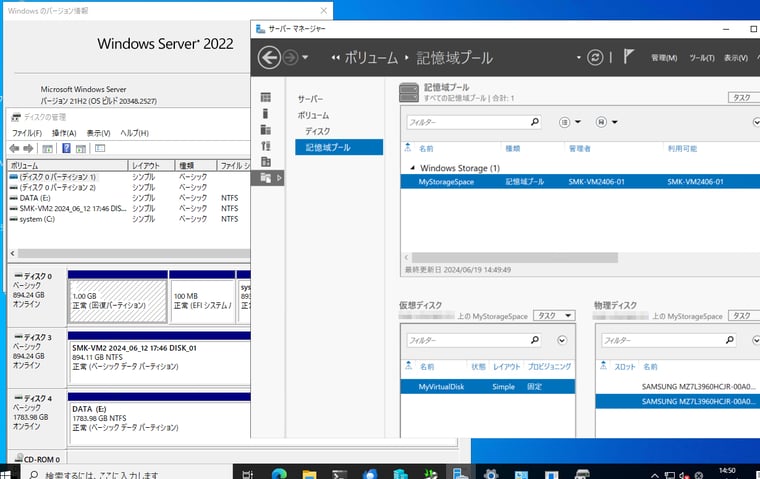This screenshot has height=479, width=760.
Task: Select the MyVirtualDisk row
Action: tap(488, 386)
